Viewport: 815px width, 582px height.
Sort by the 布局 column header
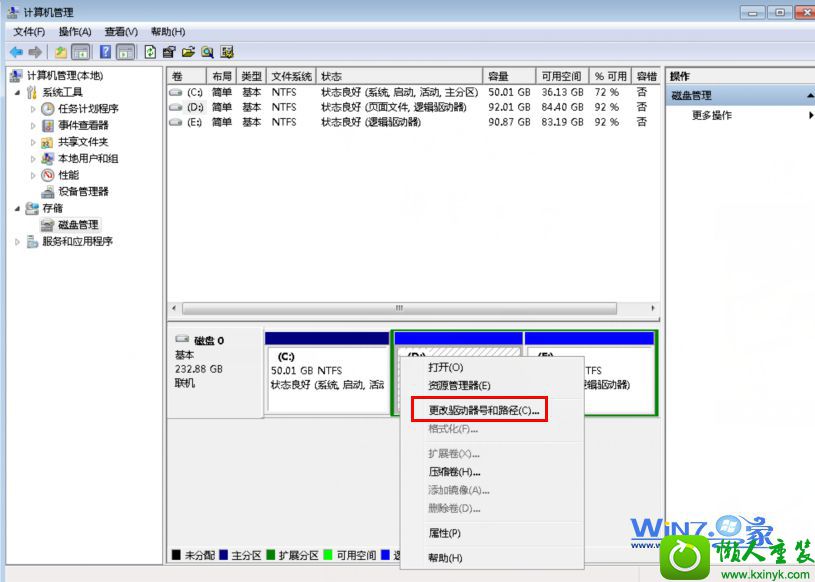221,76
